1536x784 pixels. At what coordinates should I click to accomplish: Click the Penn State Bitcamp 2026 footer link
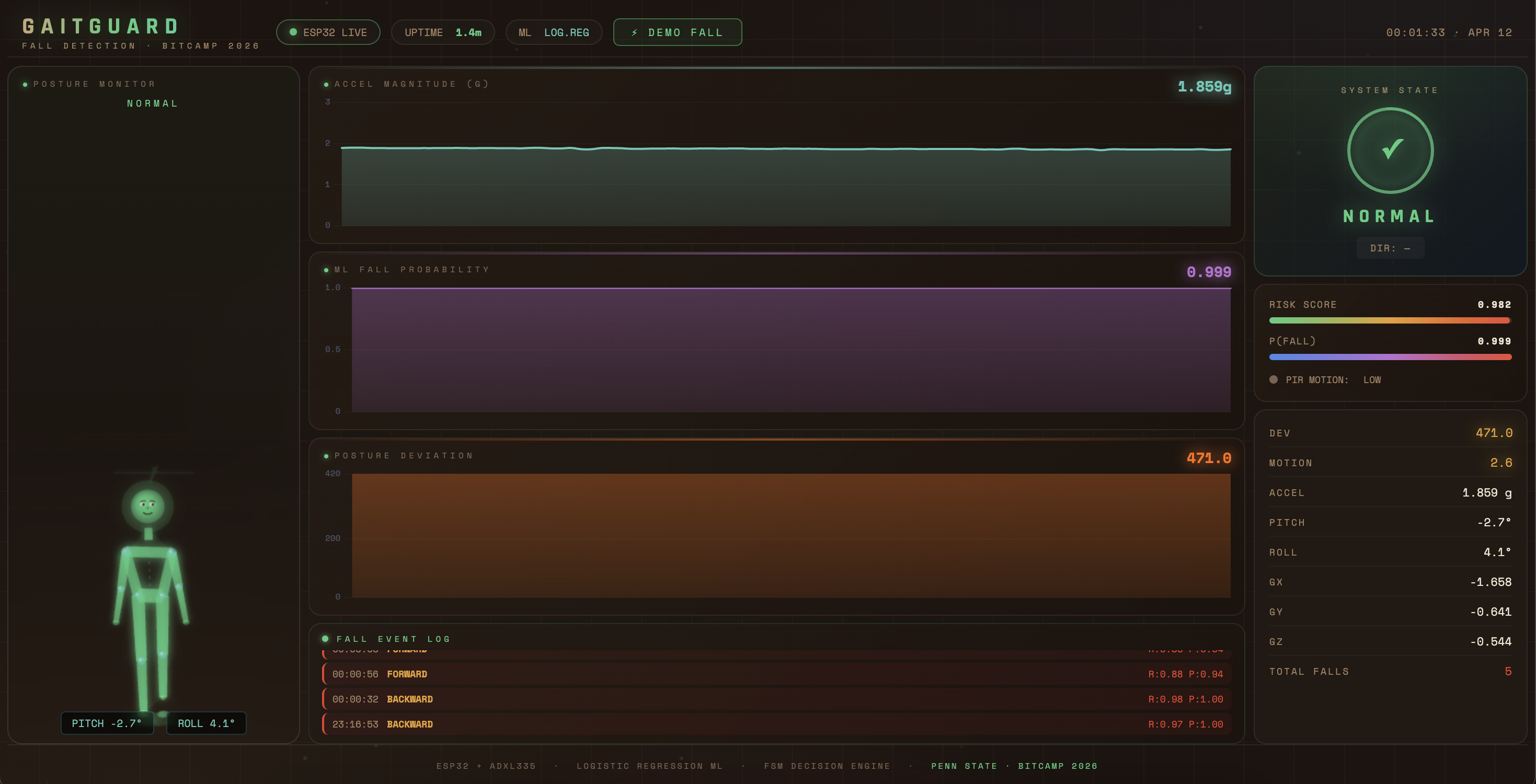tap(1014, 766)
